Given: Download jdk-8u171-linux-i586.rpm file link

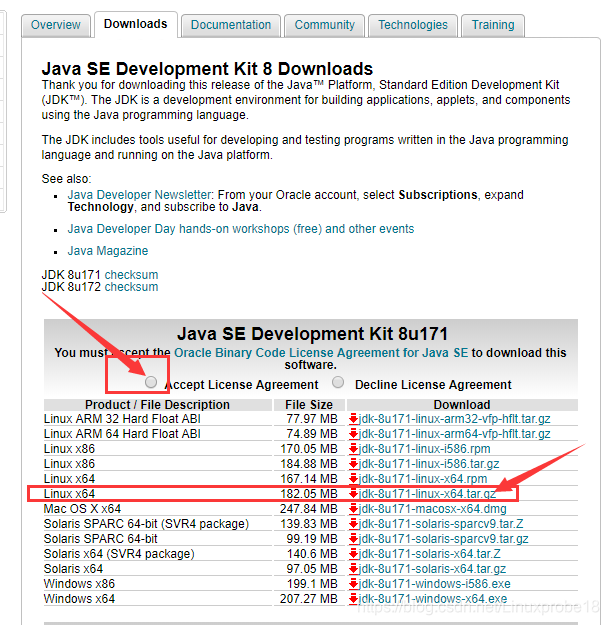Looking at the screenshot, I should click(x=424, y=449).
